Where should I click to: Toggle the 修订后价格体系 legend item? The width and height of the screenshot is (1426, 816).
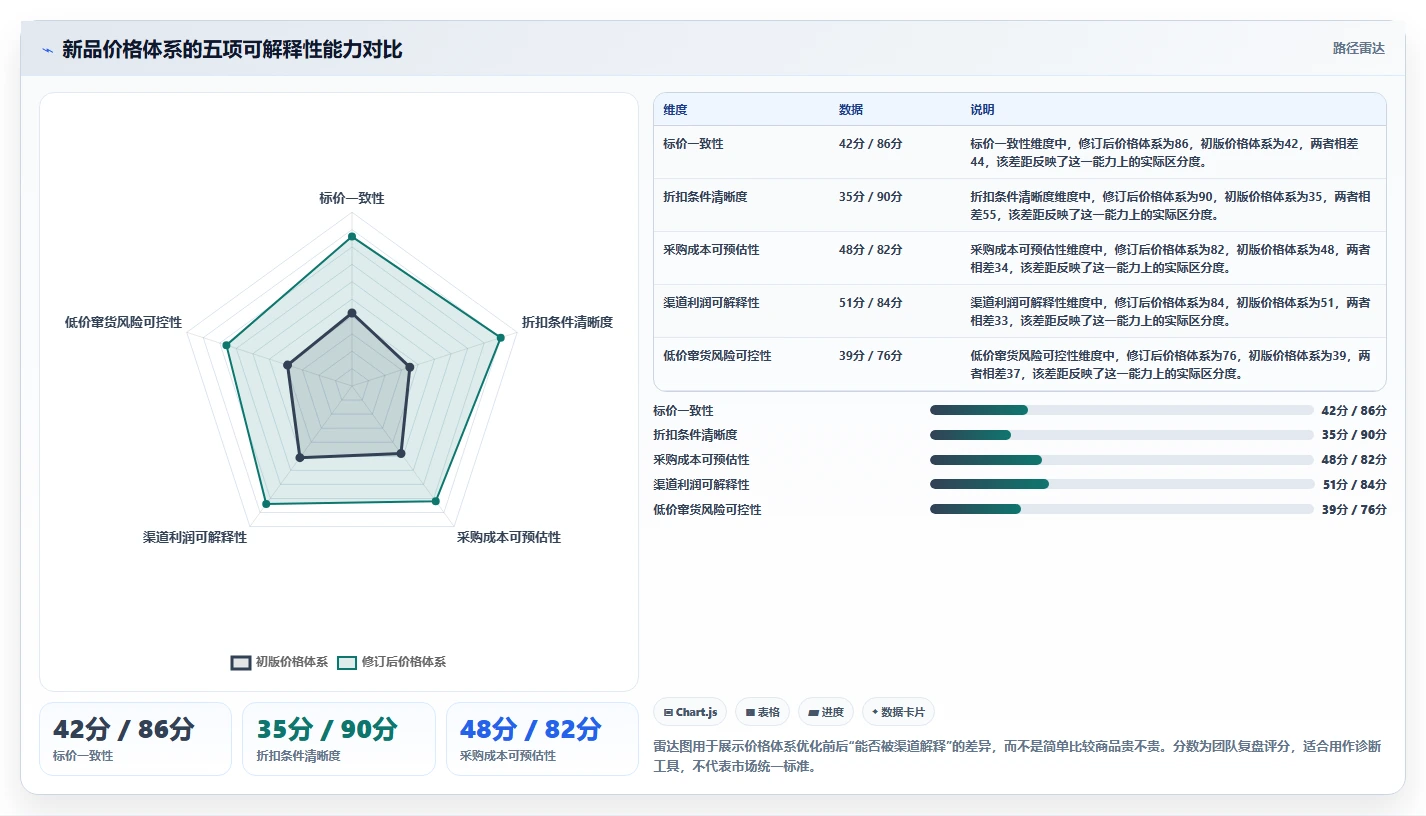tap(391, 662)
